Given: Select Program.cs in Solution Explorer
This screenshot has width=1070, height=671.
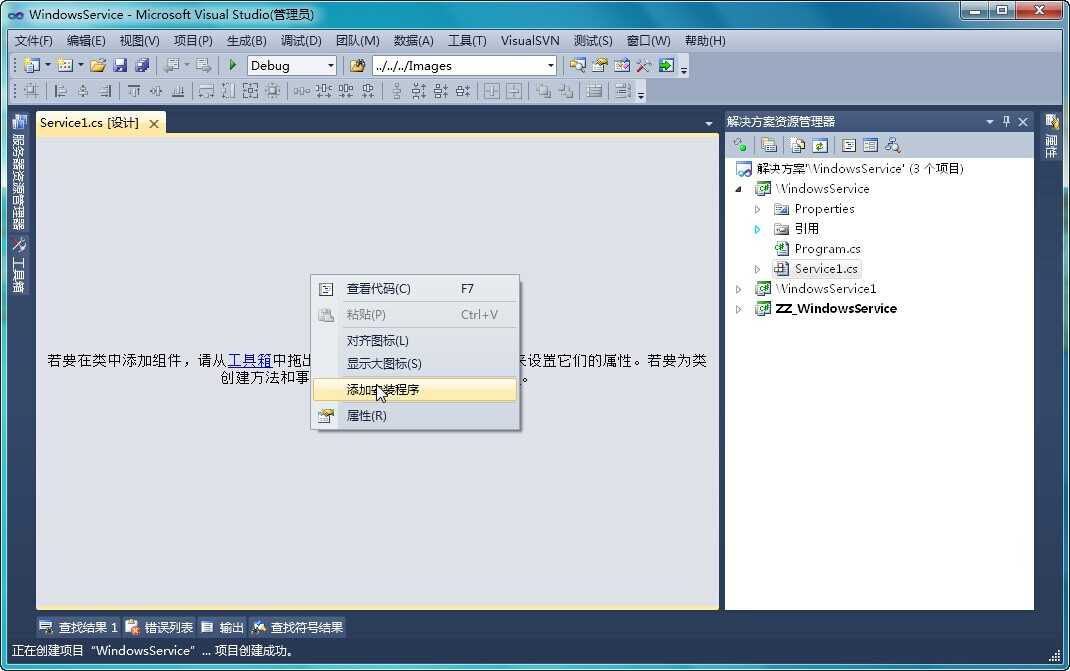Looking at the screenshot, I should (827, 249).
